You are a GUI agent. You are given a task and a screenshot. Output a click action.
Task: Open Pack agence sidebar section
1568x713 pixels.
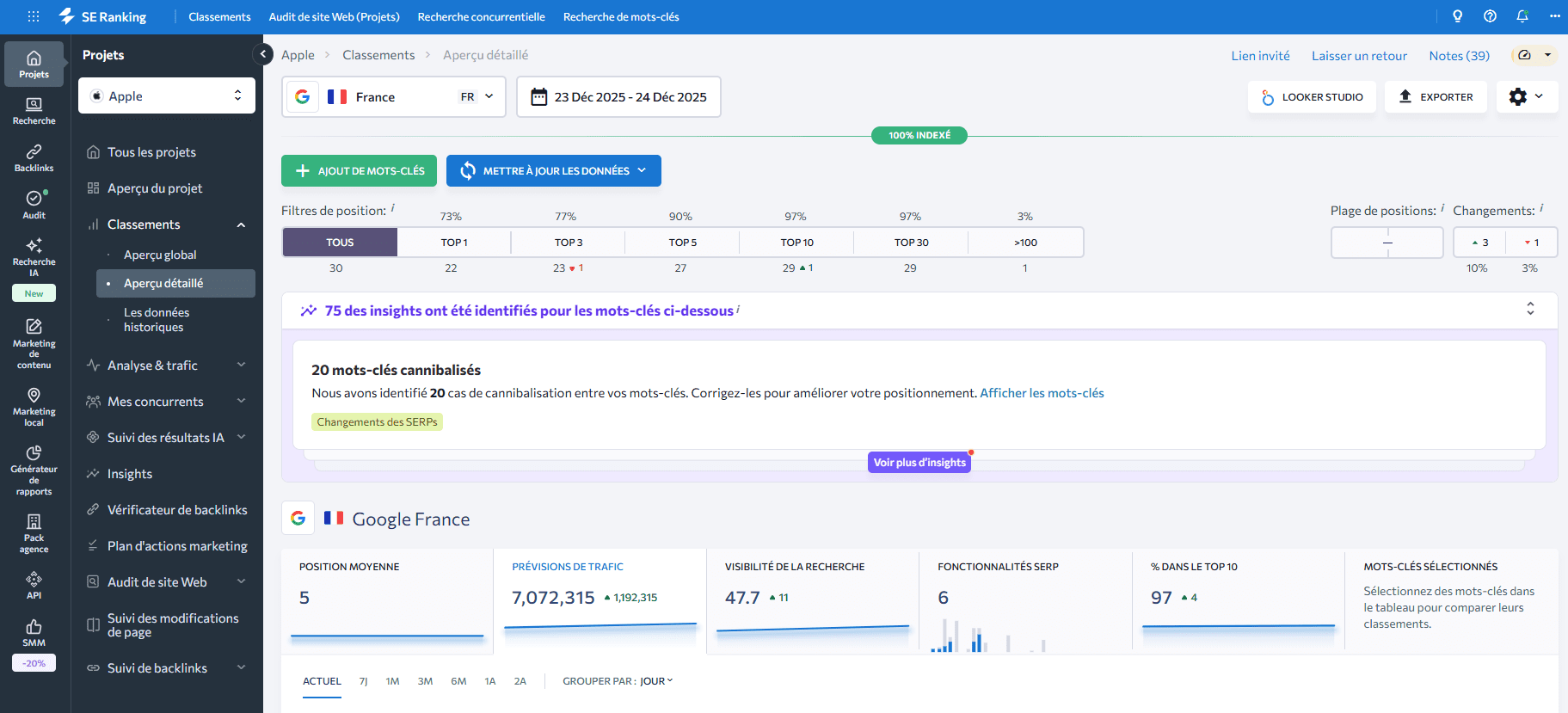tap(34, 533)
